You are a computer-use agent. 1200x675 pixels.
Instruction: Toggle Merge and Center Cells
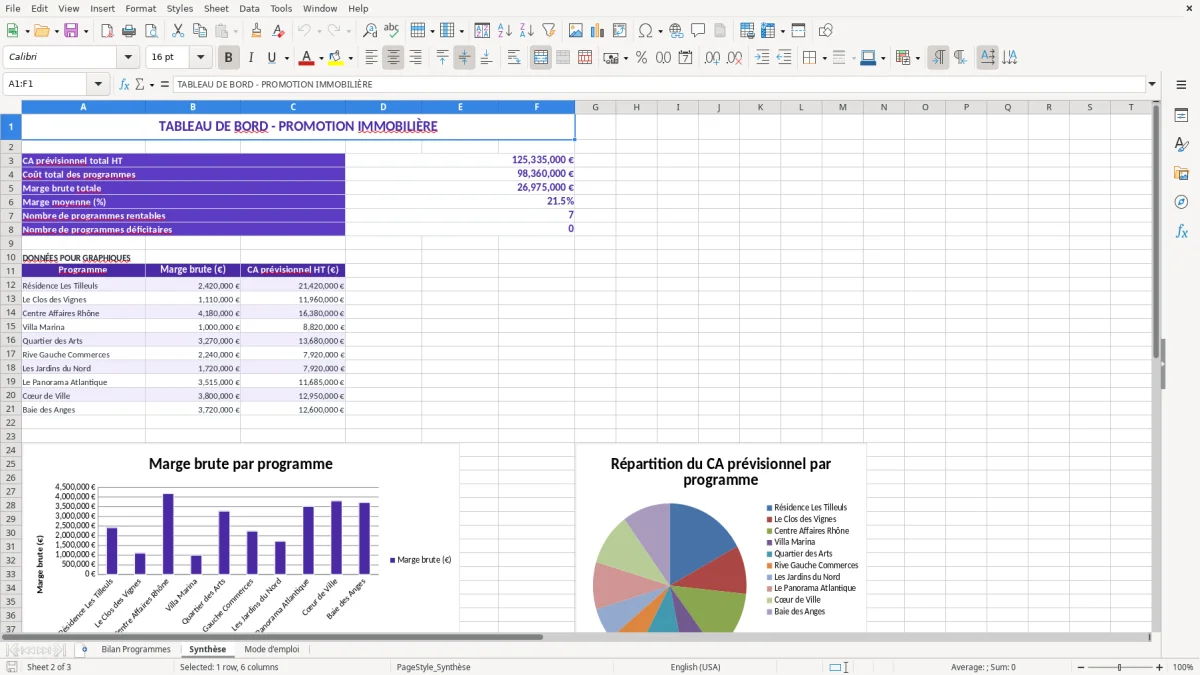click(541, 58)
